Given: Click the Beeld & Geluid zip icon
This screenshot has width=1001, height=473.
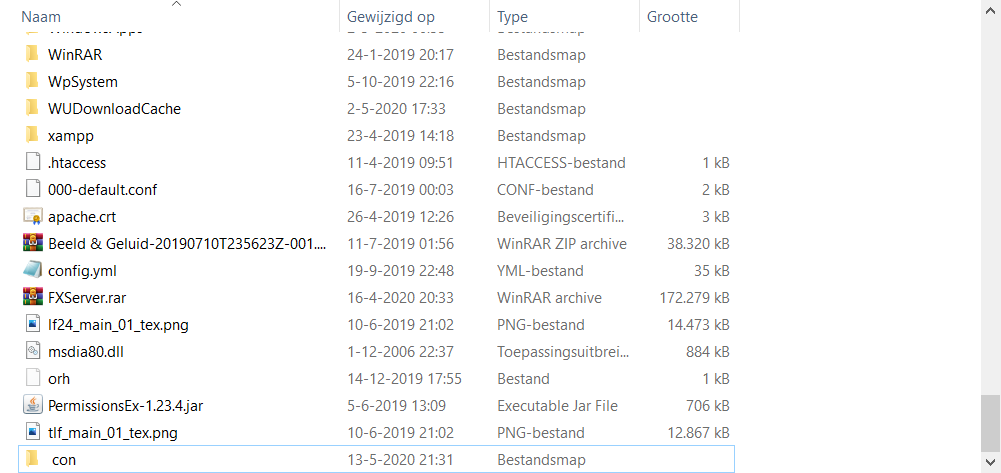Looking at the screenshot, I should pos(33,244).
